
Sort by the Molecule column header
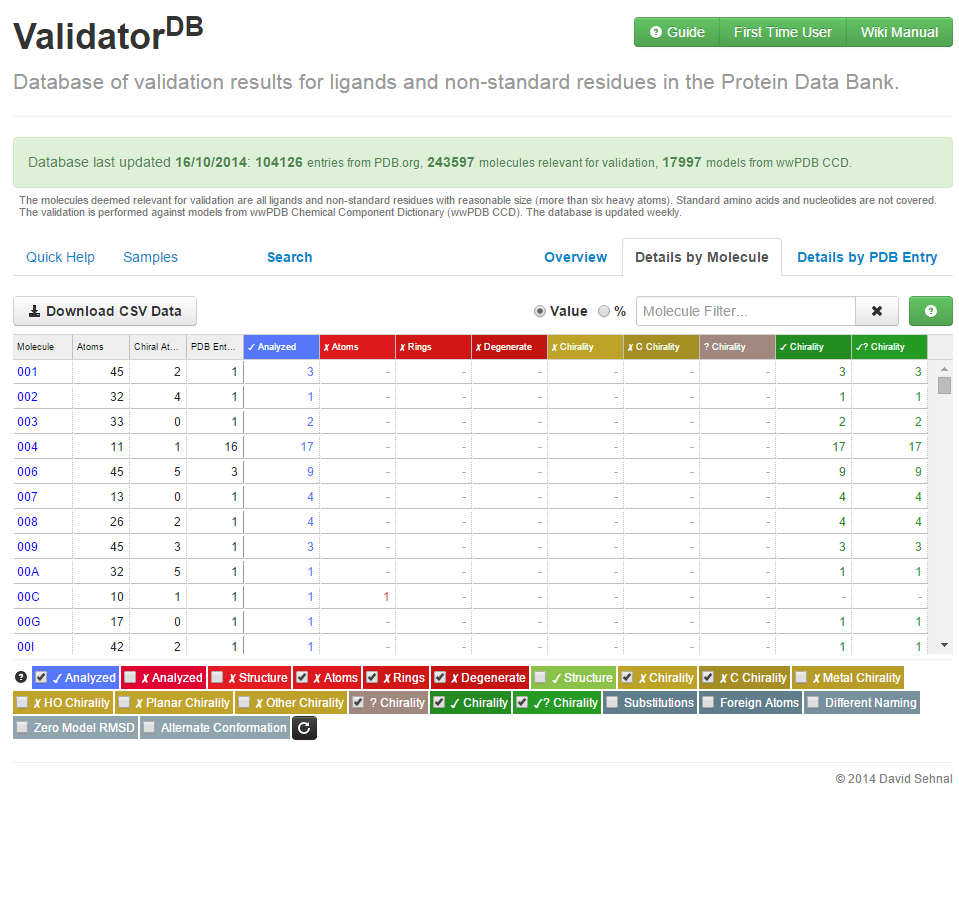[x=43, y=347]
